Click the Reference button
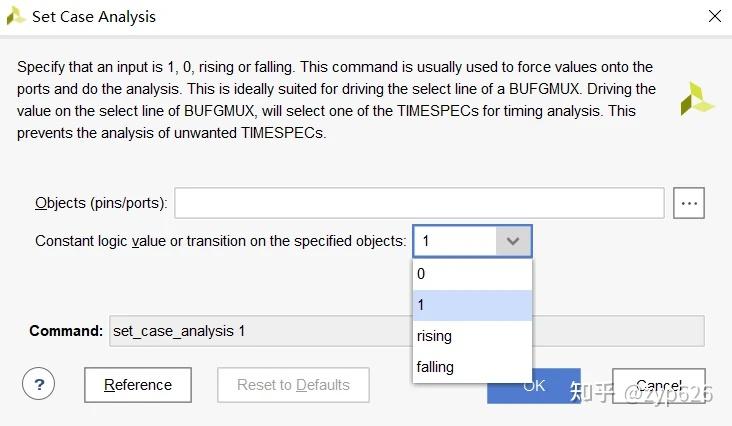 138,385
